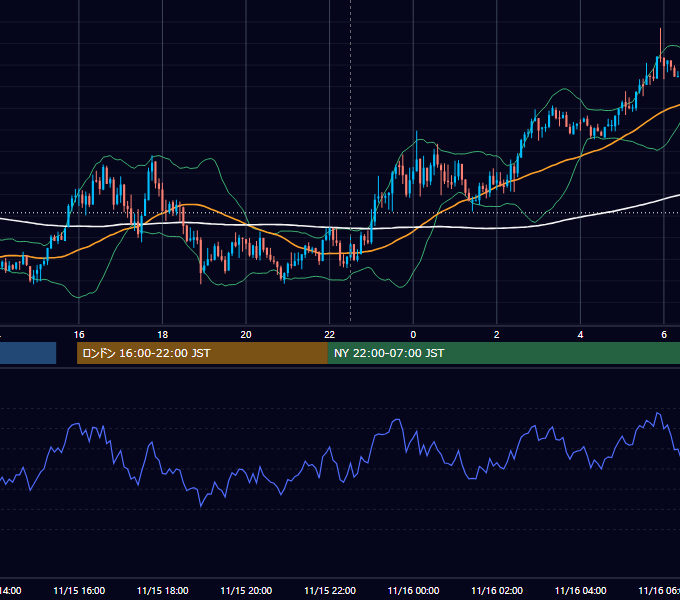Click the 11/15 16:00 date label
The width and height of the screenshot is (680, 600).
coord(79,590)
